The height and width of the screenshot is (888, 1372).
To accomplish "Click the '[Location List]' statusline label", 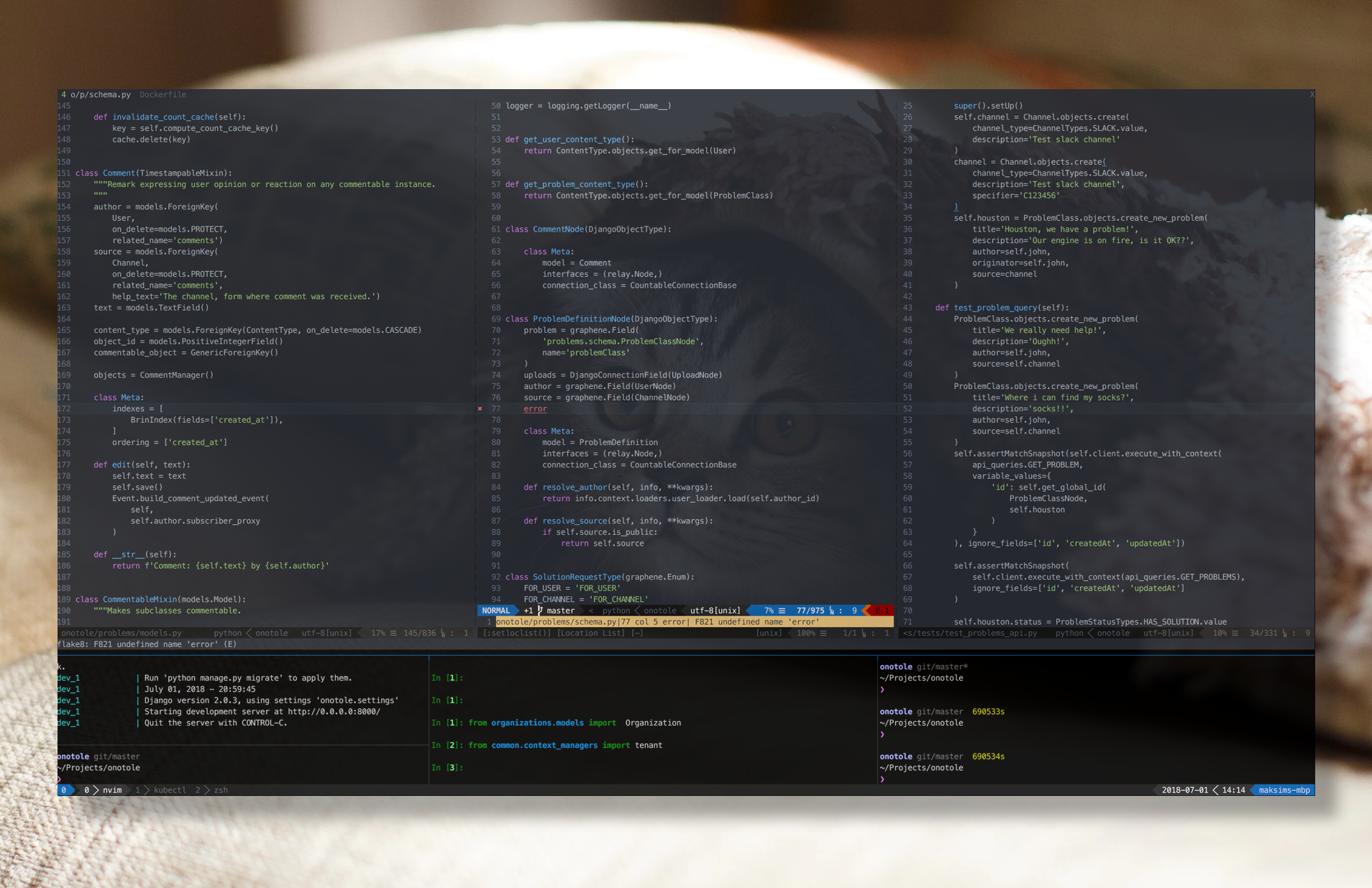I will (x=591, y=633).
